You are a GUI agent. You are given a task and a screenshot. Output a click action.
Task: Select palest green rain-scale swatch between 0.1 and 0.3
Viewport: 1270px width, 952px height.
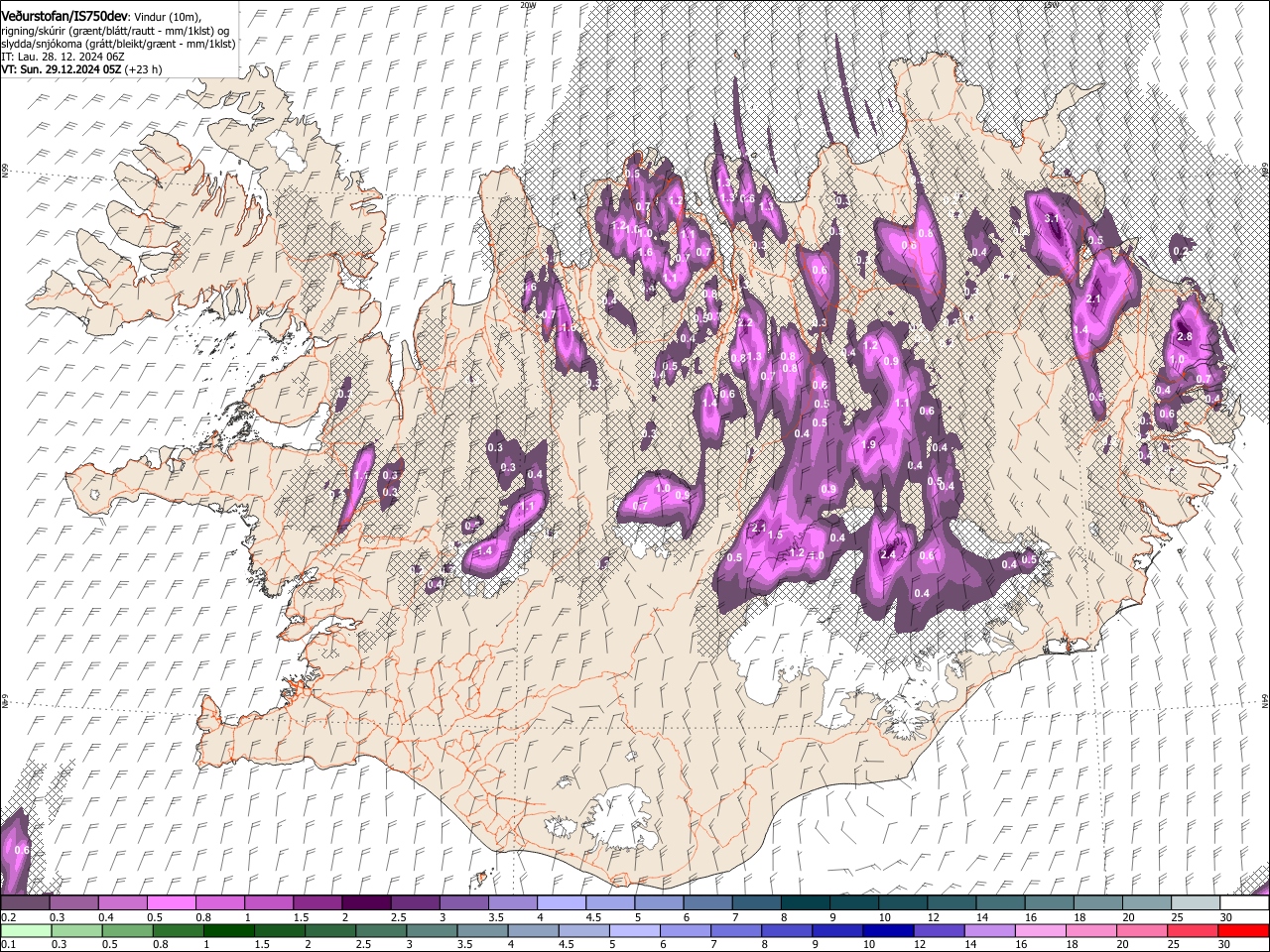click(25, 930)
